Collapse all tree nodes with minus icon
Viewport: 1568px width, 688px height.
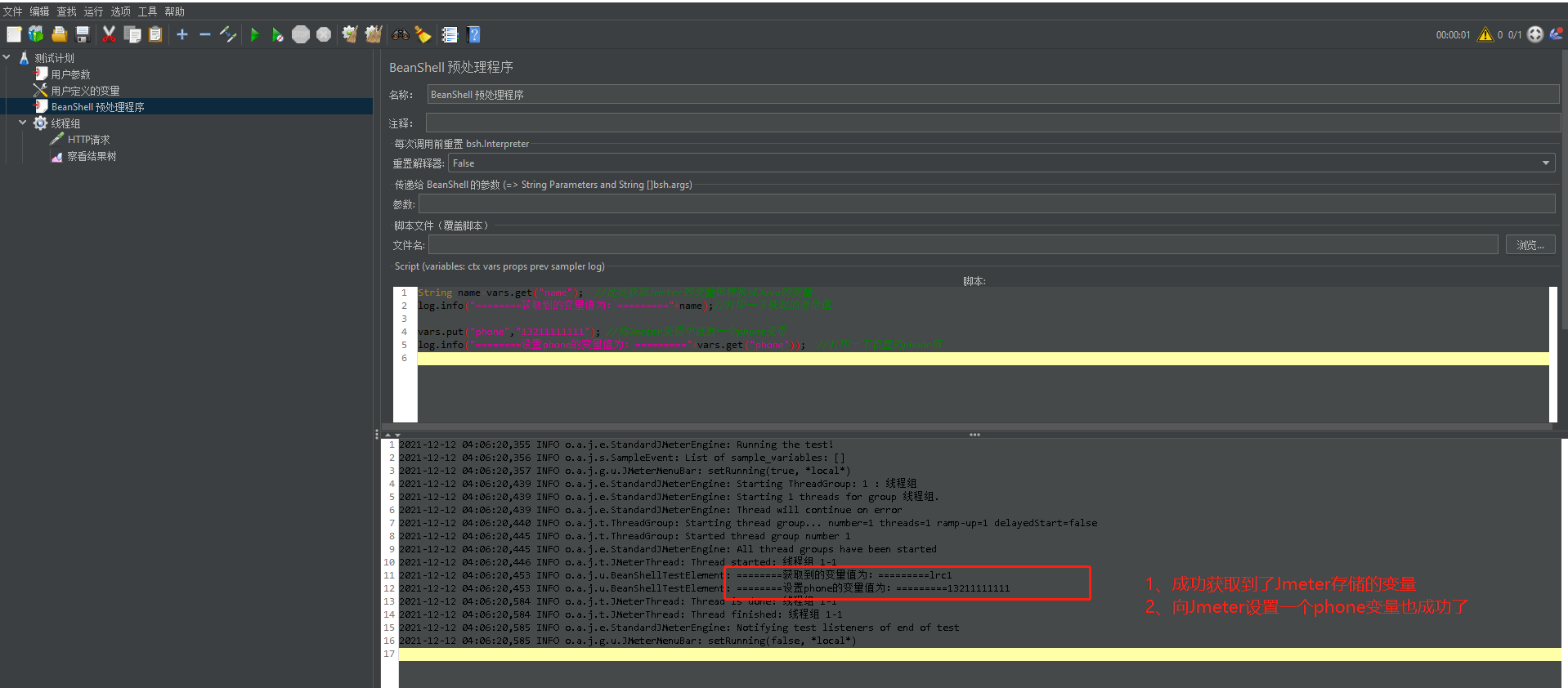point(205,34)
